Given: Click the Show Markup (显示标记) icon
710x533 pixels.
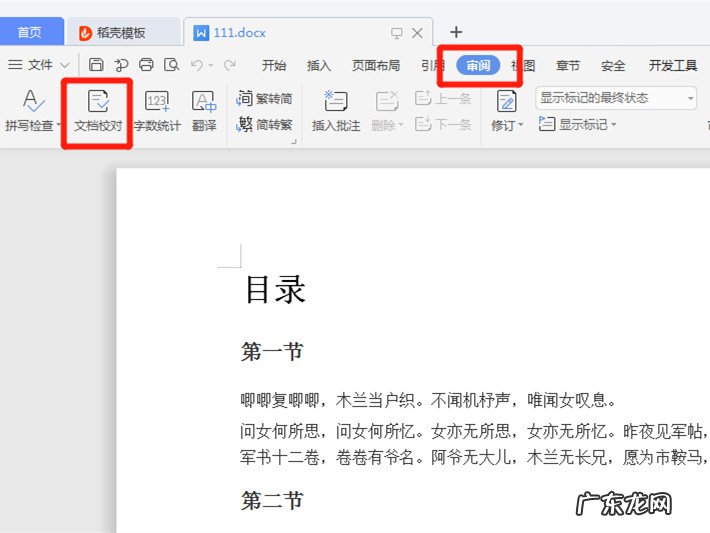Looking at the screenshot, I should (x=547, y=124).
